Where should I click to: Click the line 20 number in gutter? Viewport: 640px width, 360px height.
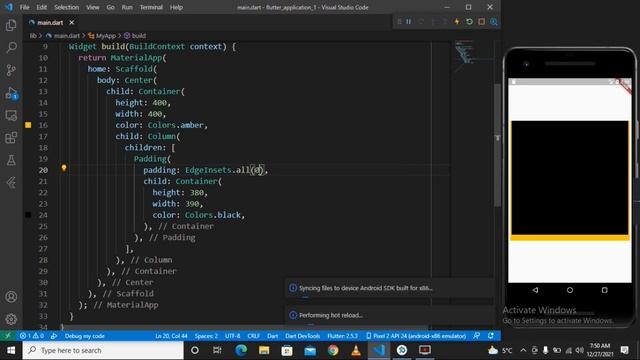(43, 170)
